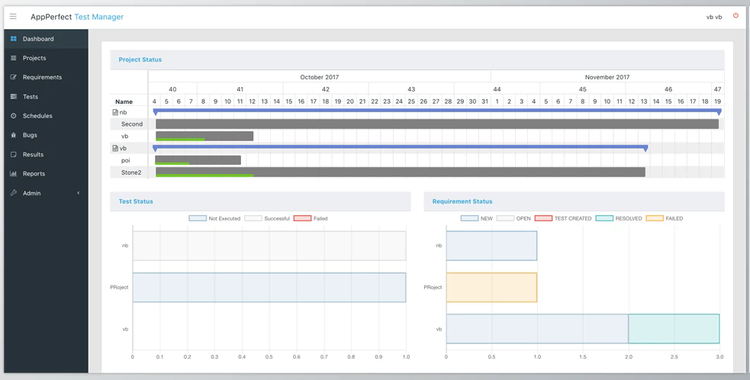Click the Reports bar chart icon

13,174
